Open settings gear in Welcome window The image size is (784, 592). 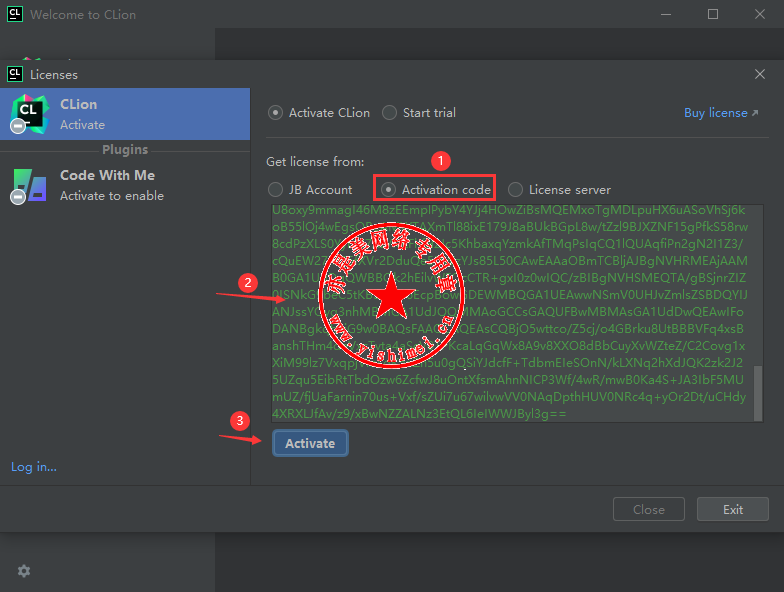point(24,571)
